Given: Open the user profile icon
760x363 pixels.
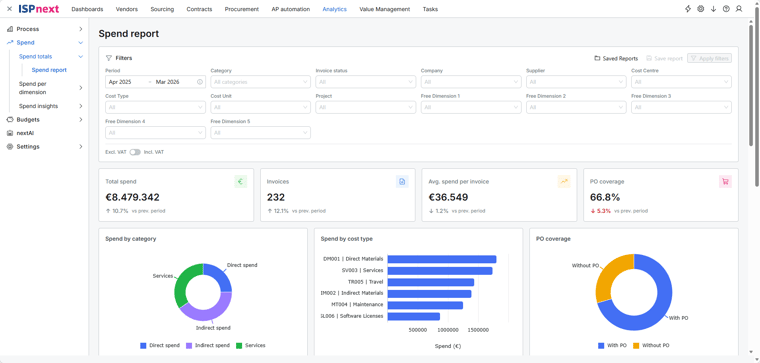Looking at the screenshot, I should tap(739, 9).
